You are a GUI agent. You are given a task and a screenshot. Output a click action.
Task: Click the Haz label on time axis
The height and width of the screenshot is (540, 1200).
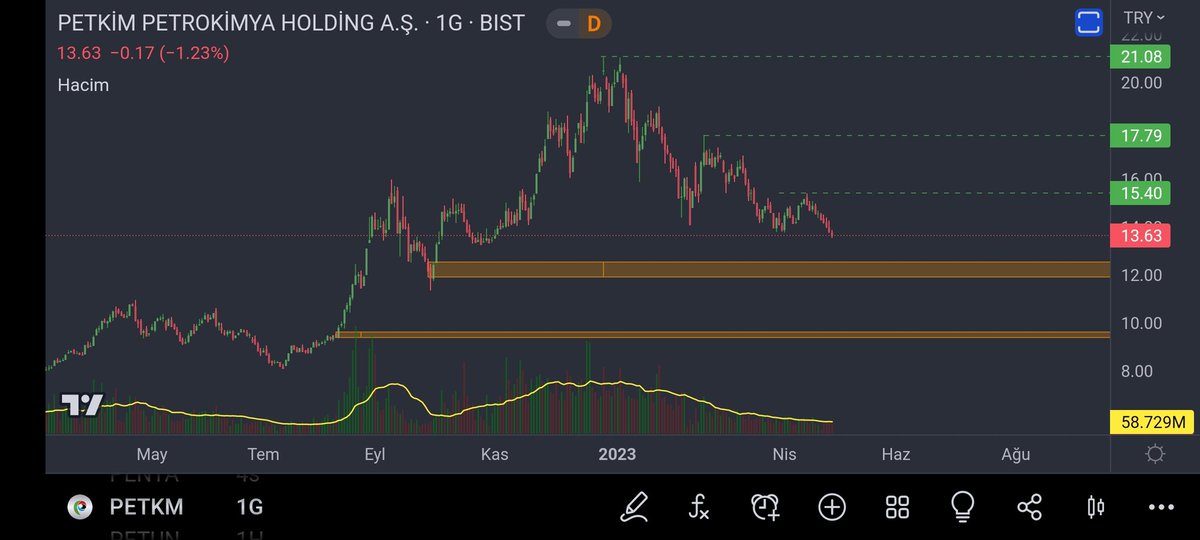point(896,454)
